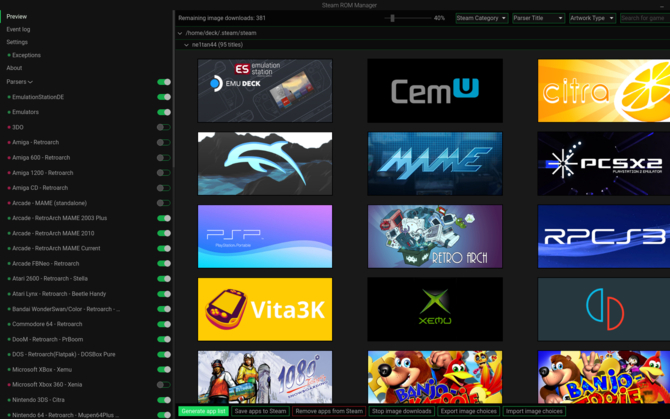Open DooM - Retroarch - PrBoom parser
Viewport: 670px width, 419px height.
47,340
